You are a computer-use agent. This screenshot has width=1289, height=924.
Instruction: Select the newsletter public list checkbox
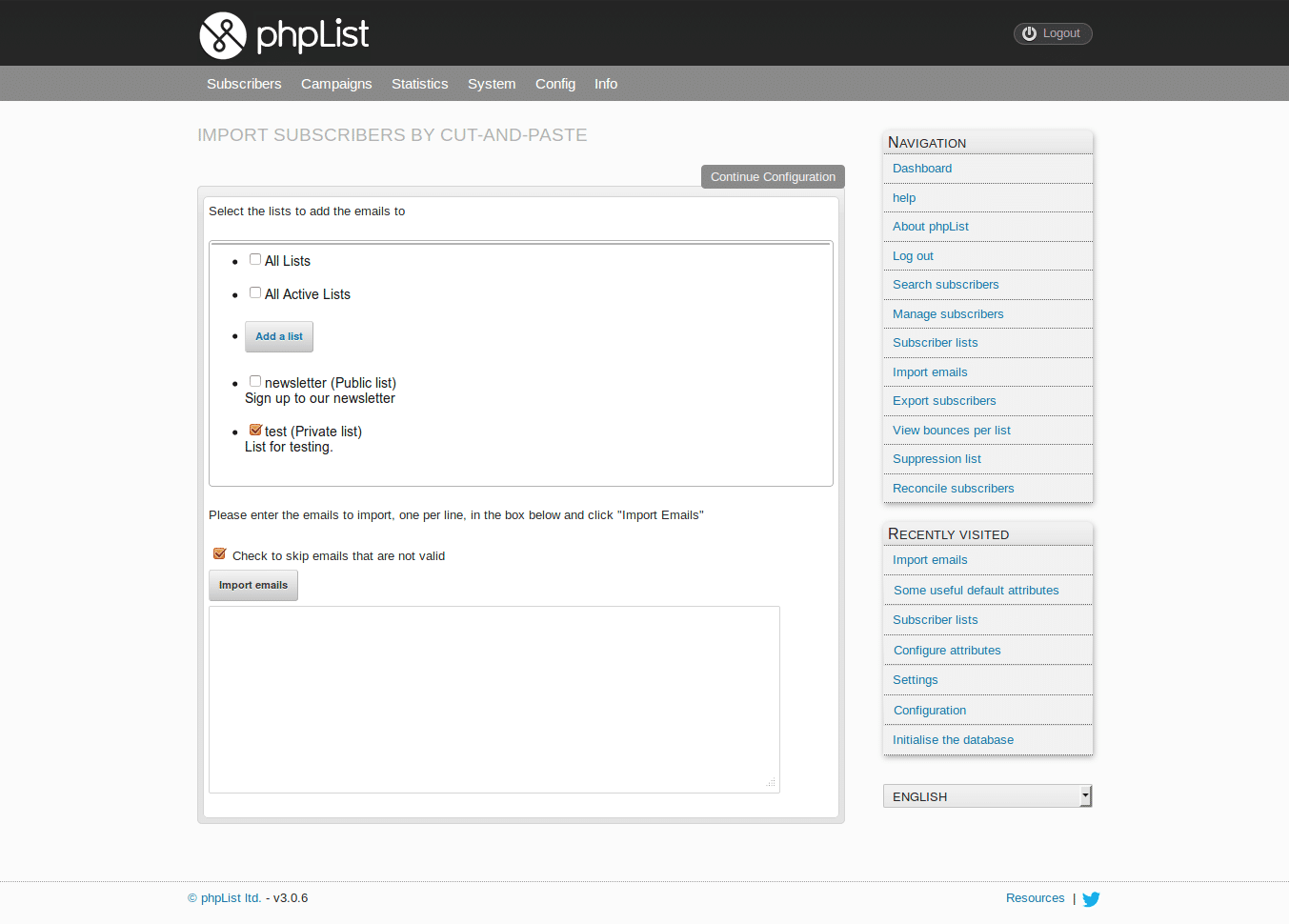pyautogui.click(x=255, y=381)
